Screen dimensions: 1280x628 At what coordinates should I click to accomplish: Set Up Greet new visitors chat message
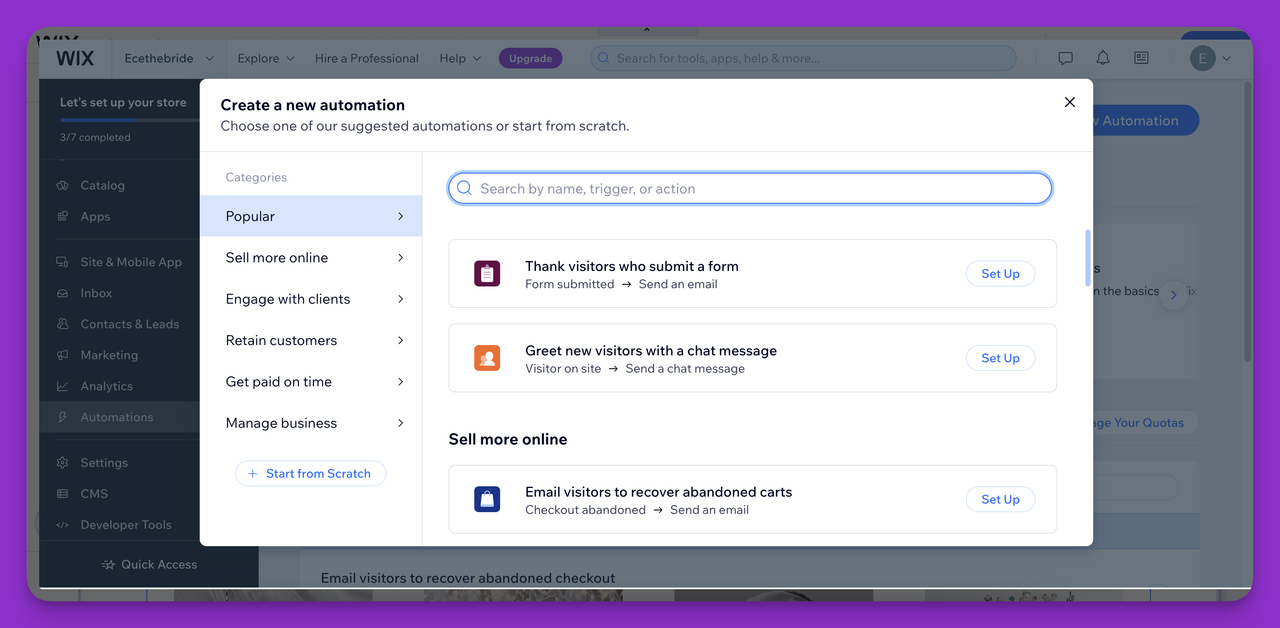coord(1000,358)
